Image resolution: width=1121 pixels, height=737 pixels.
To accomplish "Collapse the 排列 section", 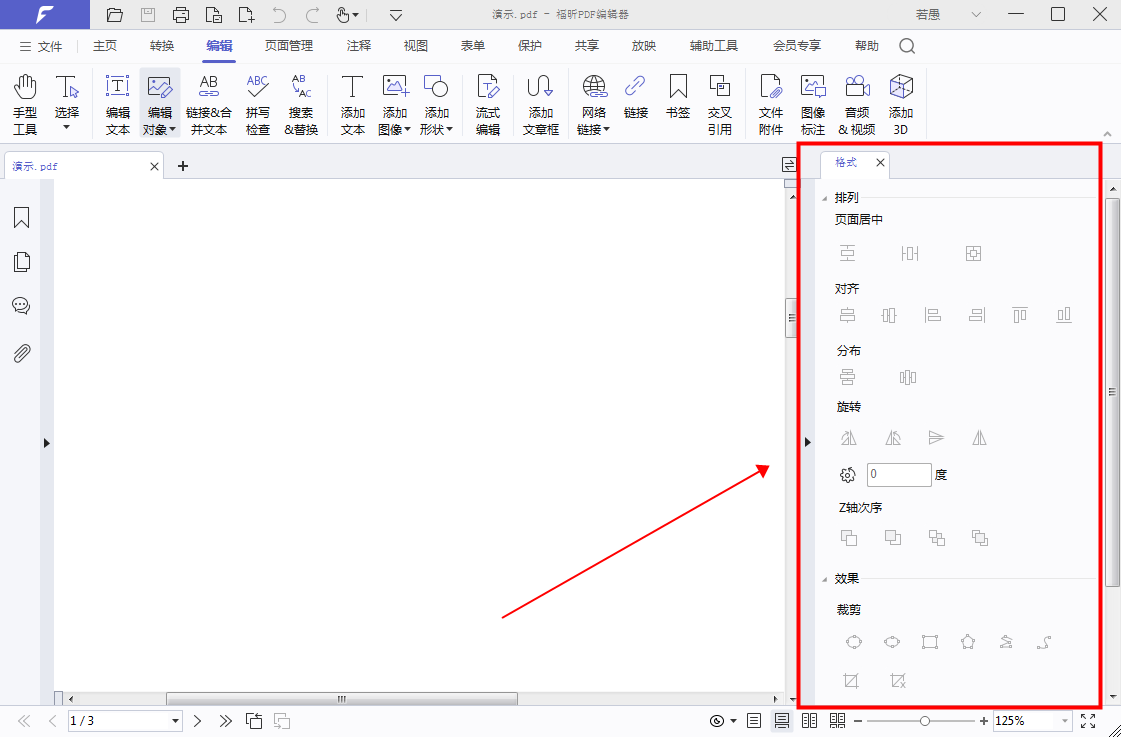I will (825, 198).
